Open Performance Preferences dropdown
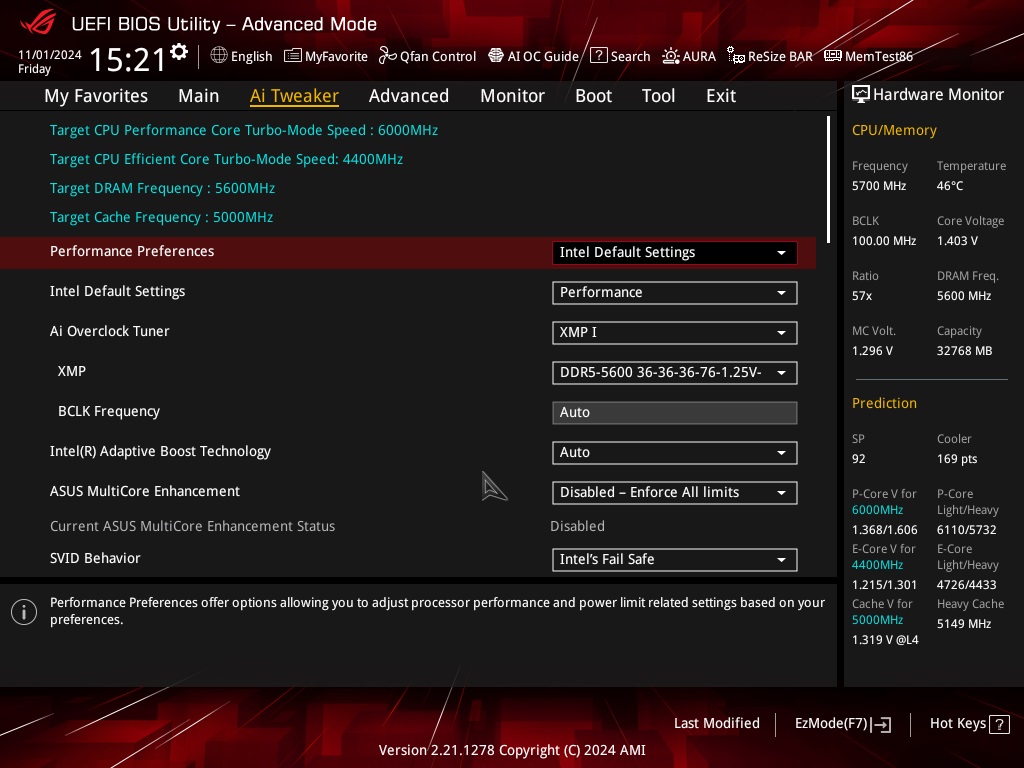 (675, 253)
